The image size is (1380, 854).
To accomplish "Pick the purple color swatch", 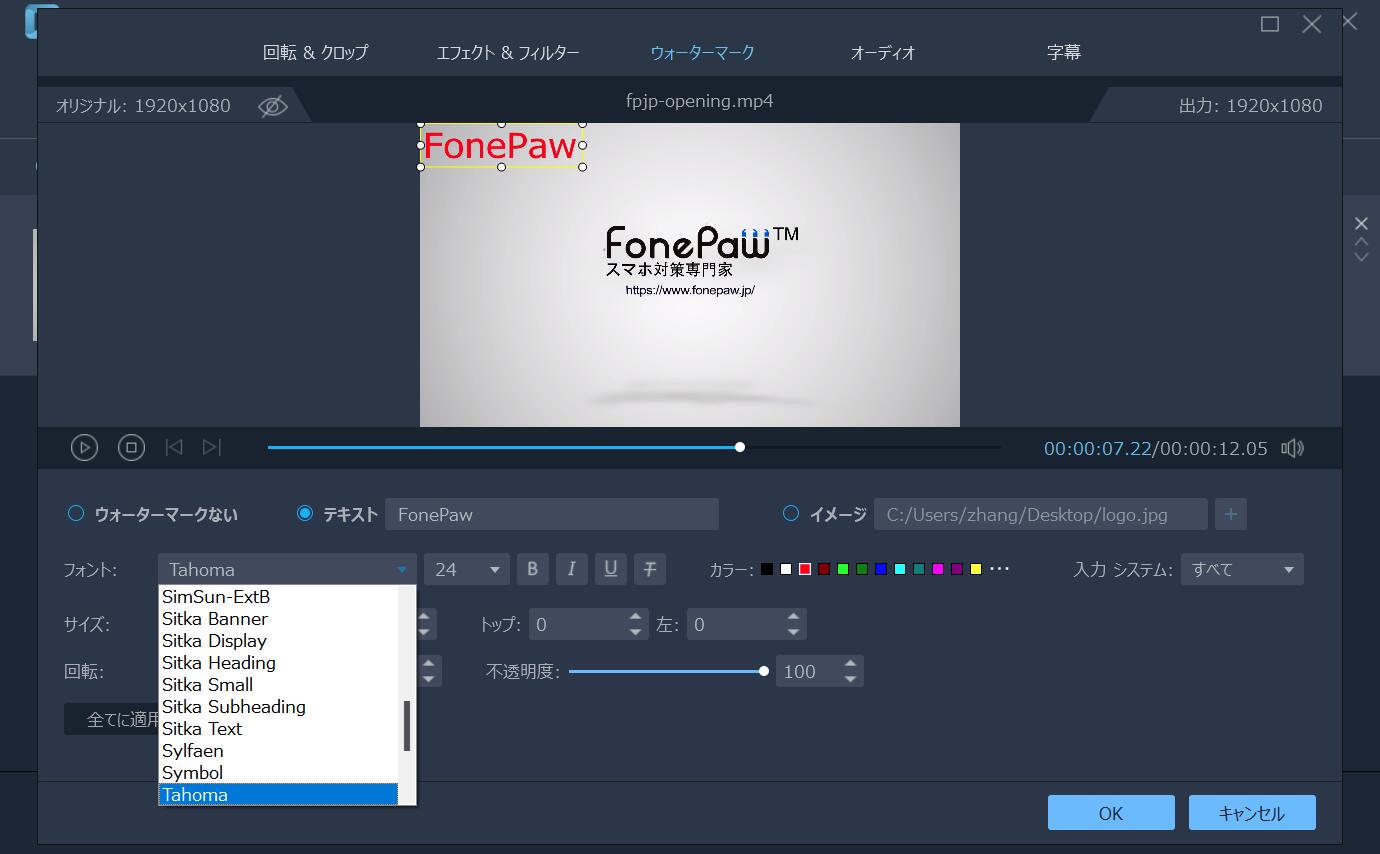I will [x=957, y=569].
